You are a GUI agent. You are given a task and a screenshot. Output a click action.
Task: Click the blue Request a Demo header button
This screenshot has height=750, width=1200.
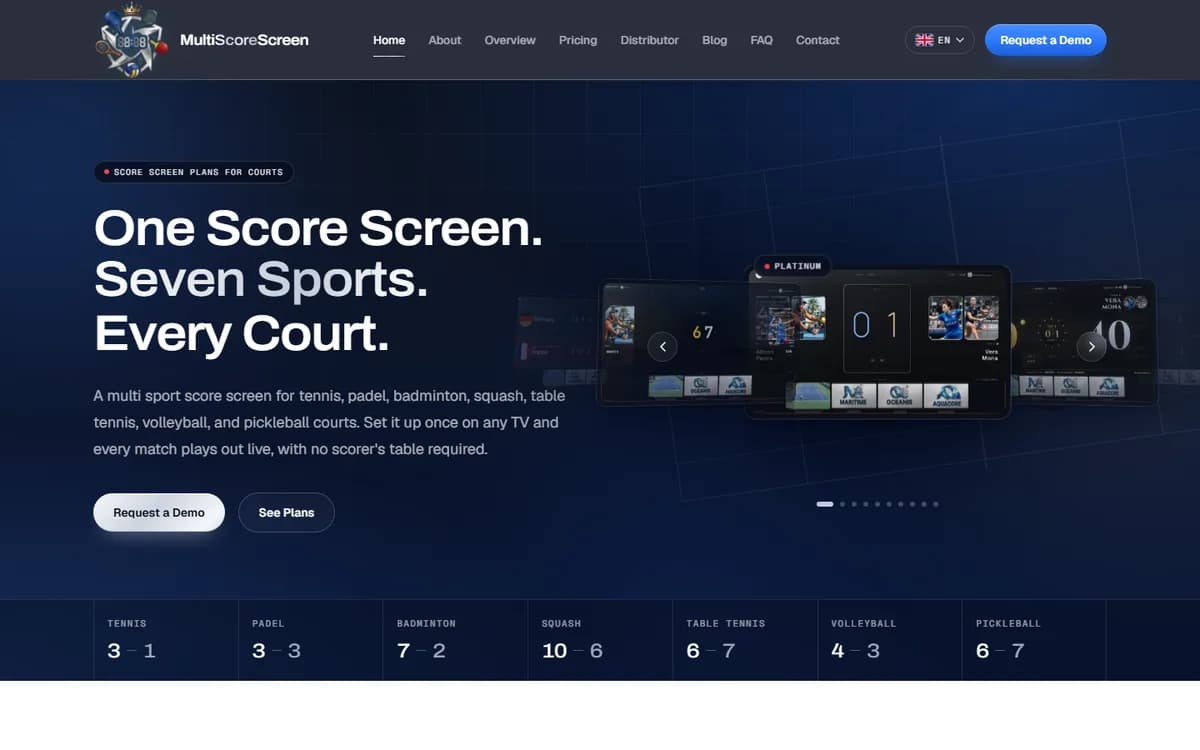click(x=1046, y=40)
